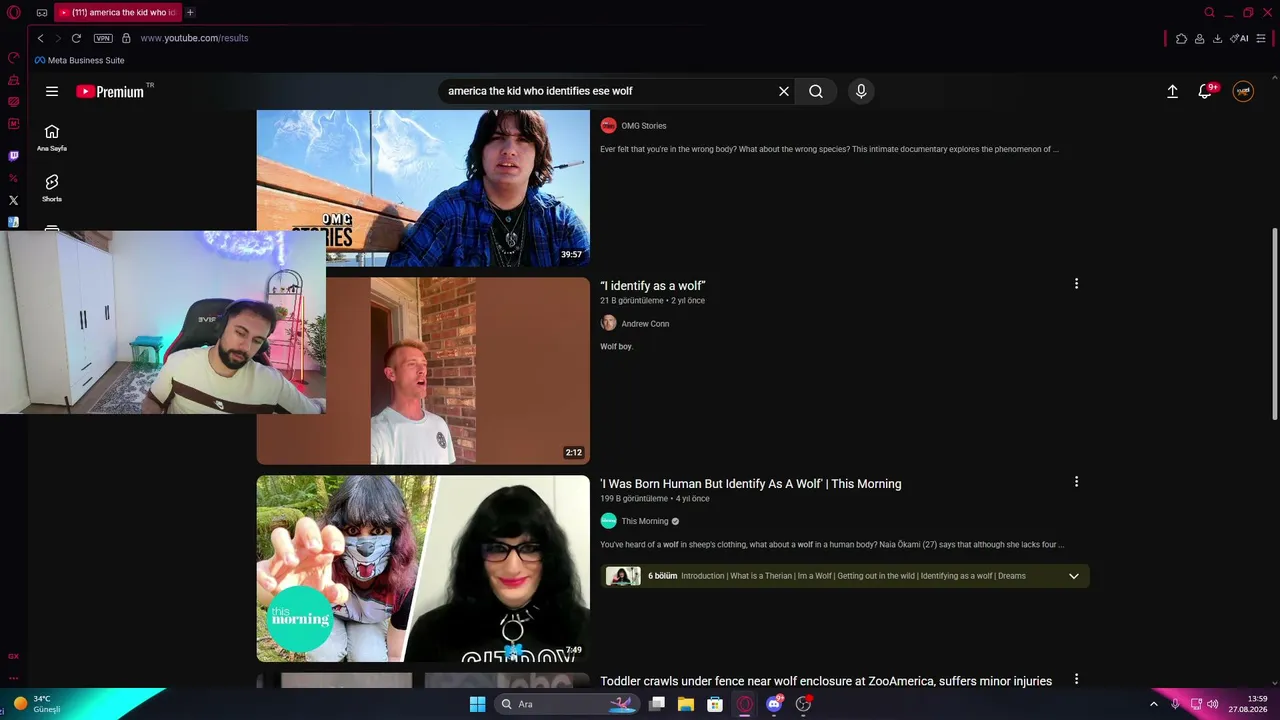1280x720 pixels.
Task: Open Toddler crawls under fence video title
Action: click(x=826, y=681)
